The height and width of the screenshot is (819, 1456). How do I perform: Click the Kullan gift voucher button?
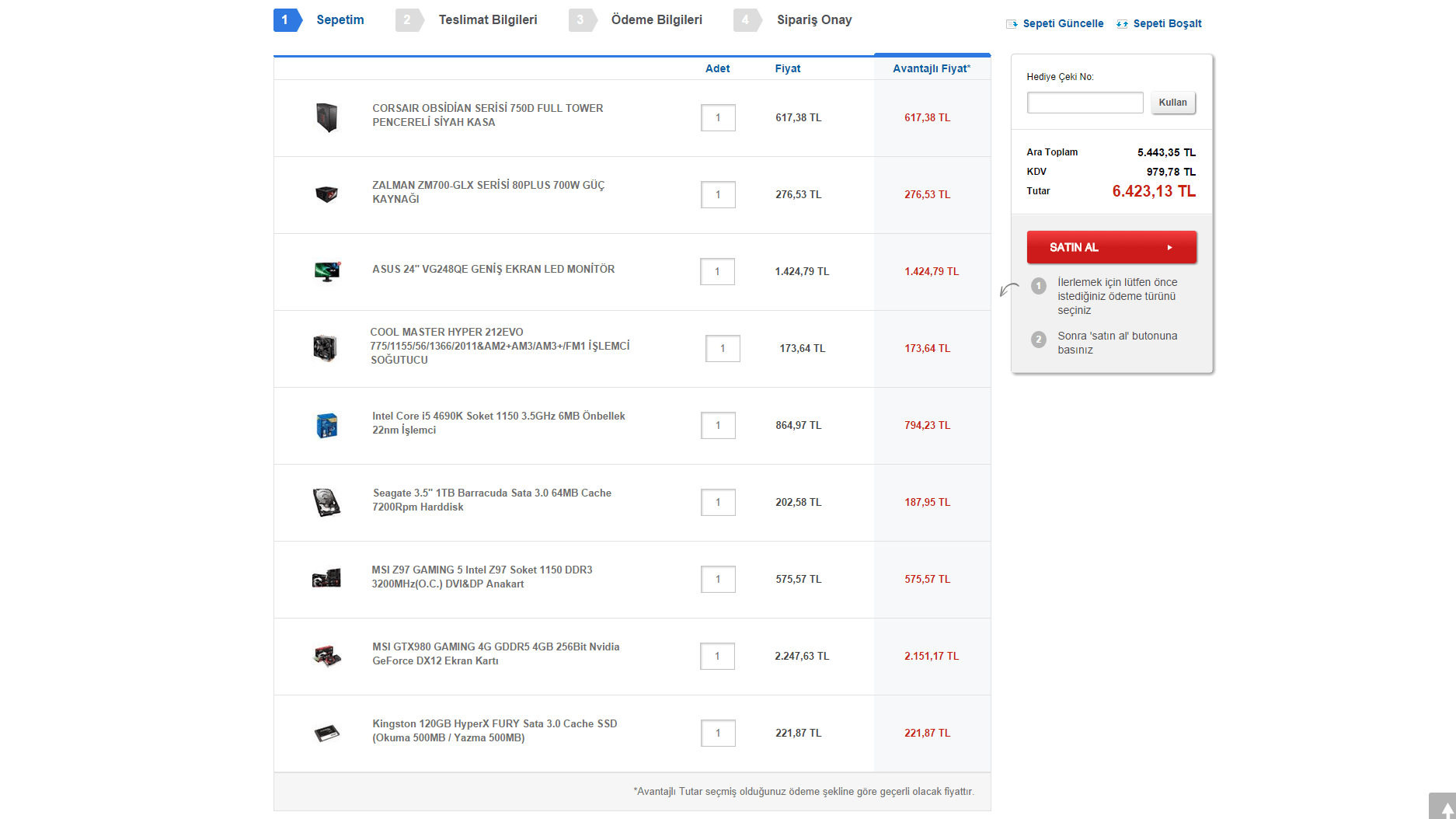point(1172,103)
